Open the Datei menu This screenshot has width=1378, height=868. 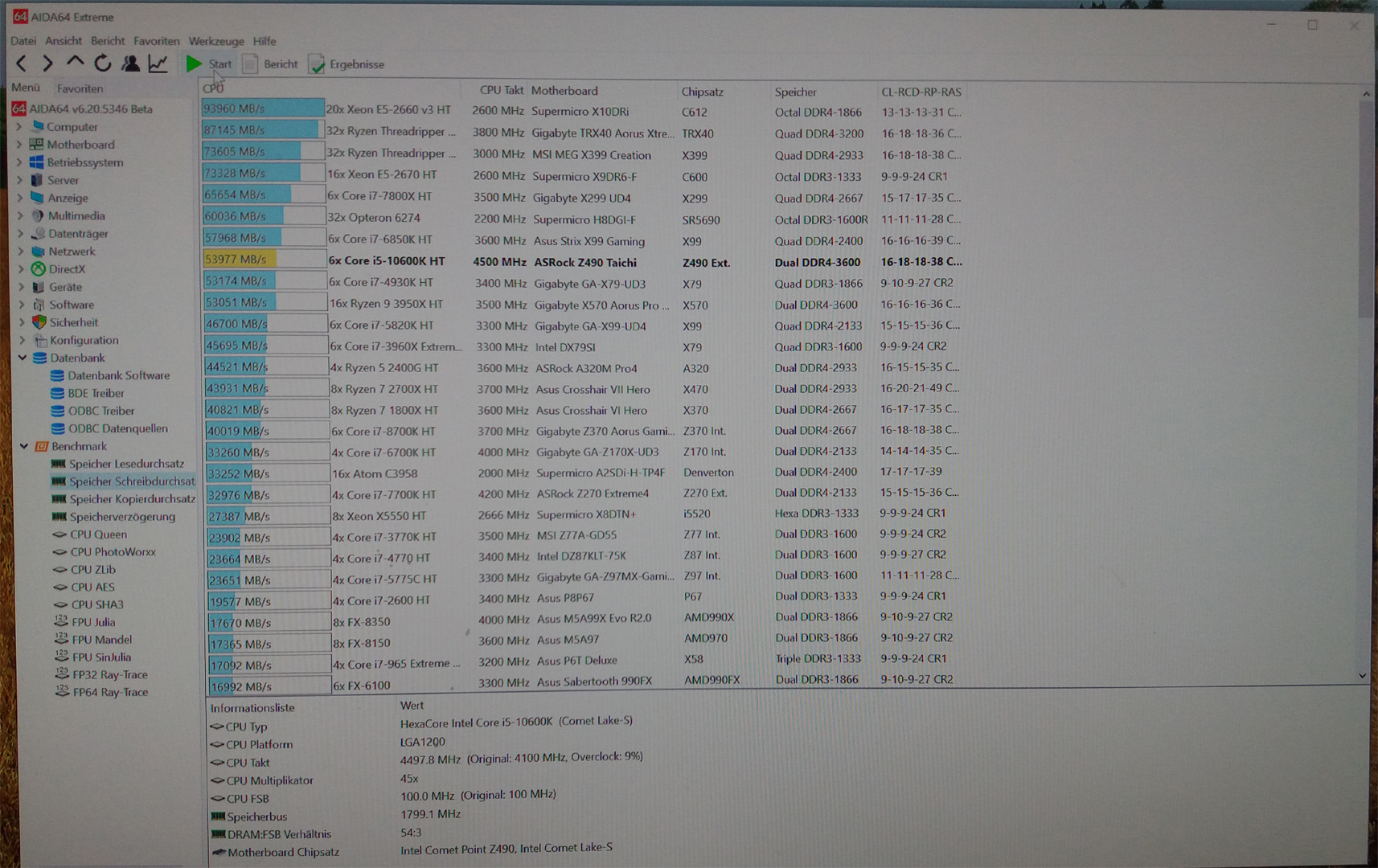(23, 41)
